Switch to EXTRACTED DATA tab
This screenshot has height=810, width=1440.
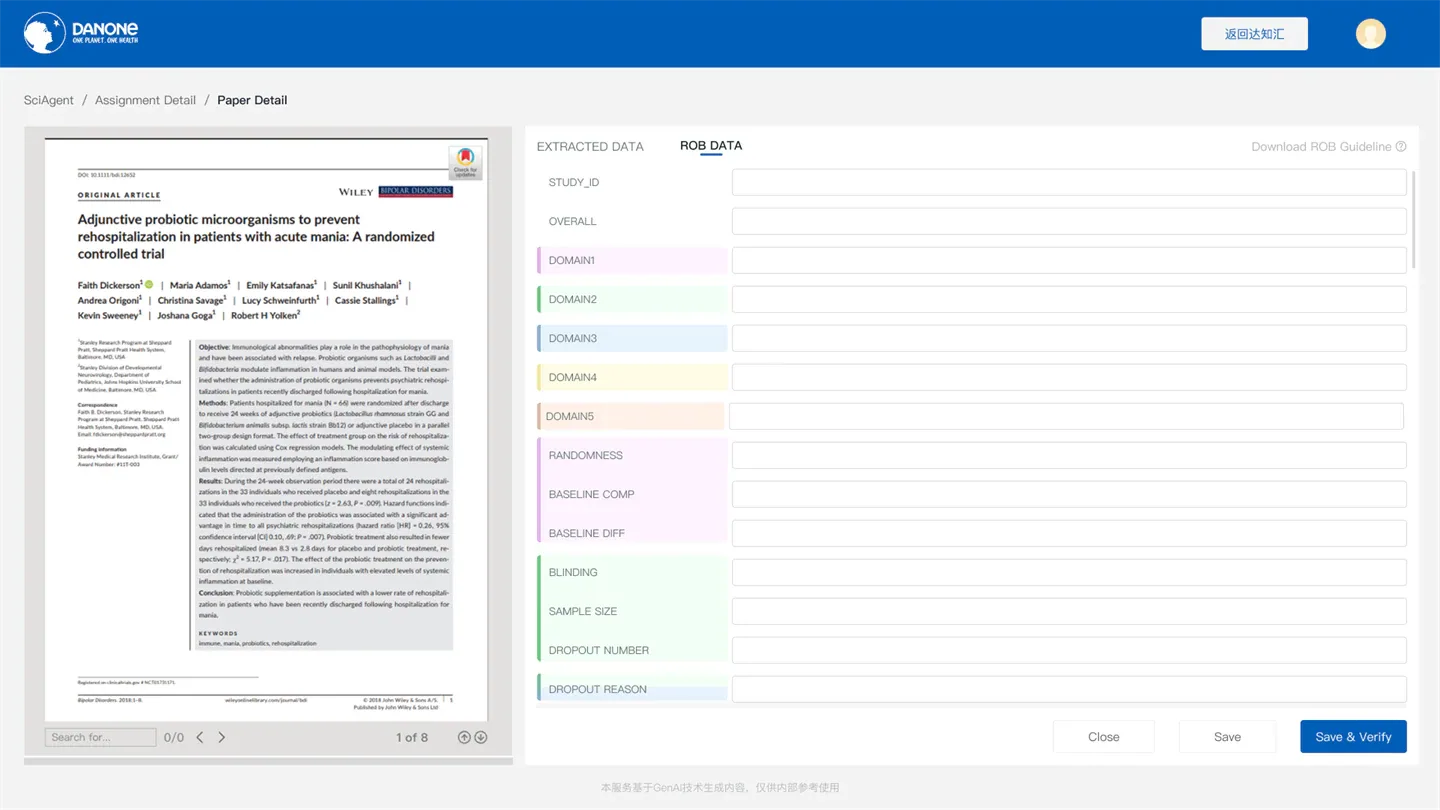click(x=590, y=147)
